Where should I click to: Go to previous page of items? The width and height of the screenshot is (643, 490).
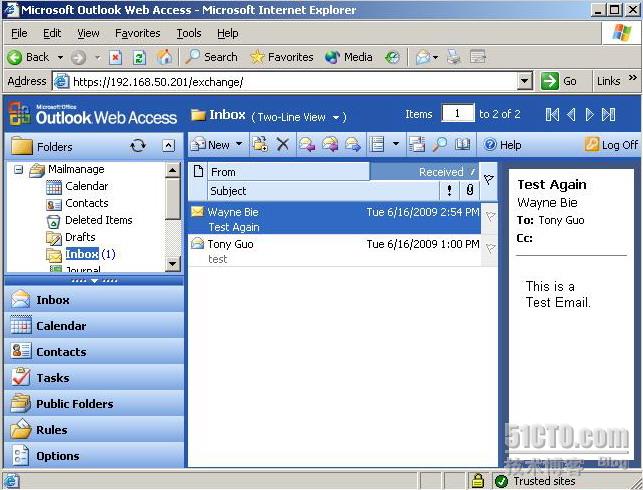571,114
